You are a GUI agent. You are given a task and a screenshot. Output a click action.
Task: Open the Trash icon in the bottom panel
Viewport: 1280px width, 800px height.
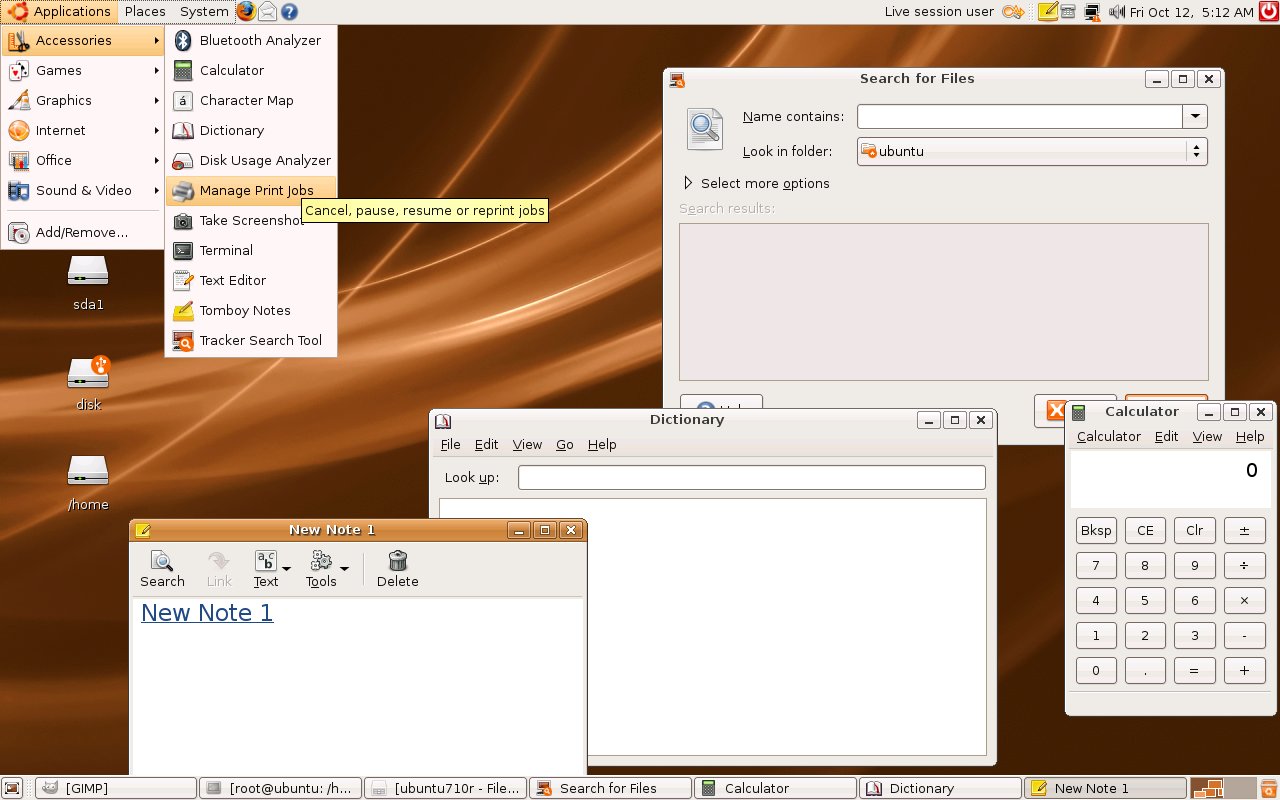point(1268,788)
